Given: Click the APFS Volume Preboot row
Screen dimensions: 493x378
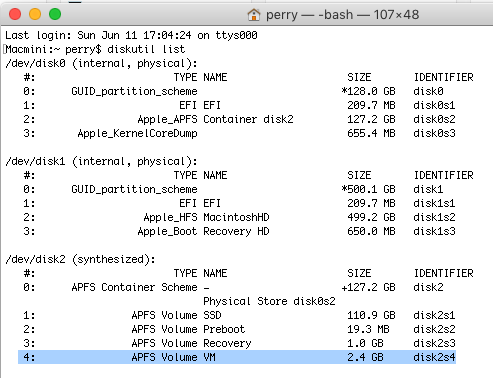Looking at the screenshot, I should tap(239, 329).
